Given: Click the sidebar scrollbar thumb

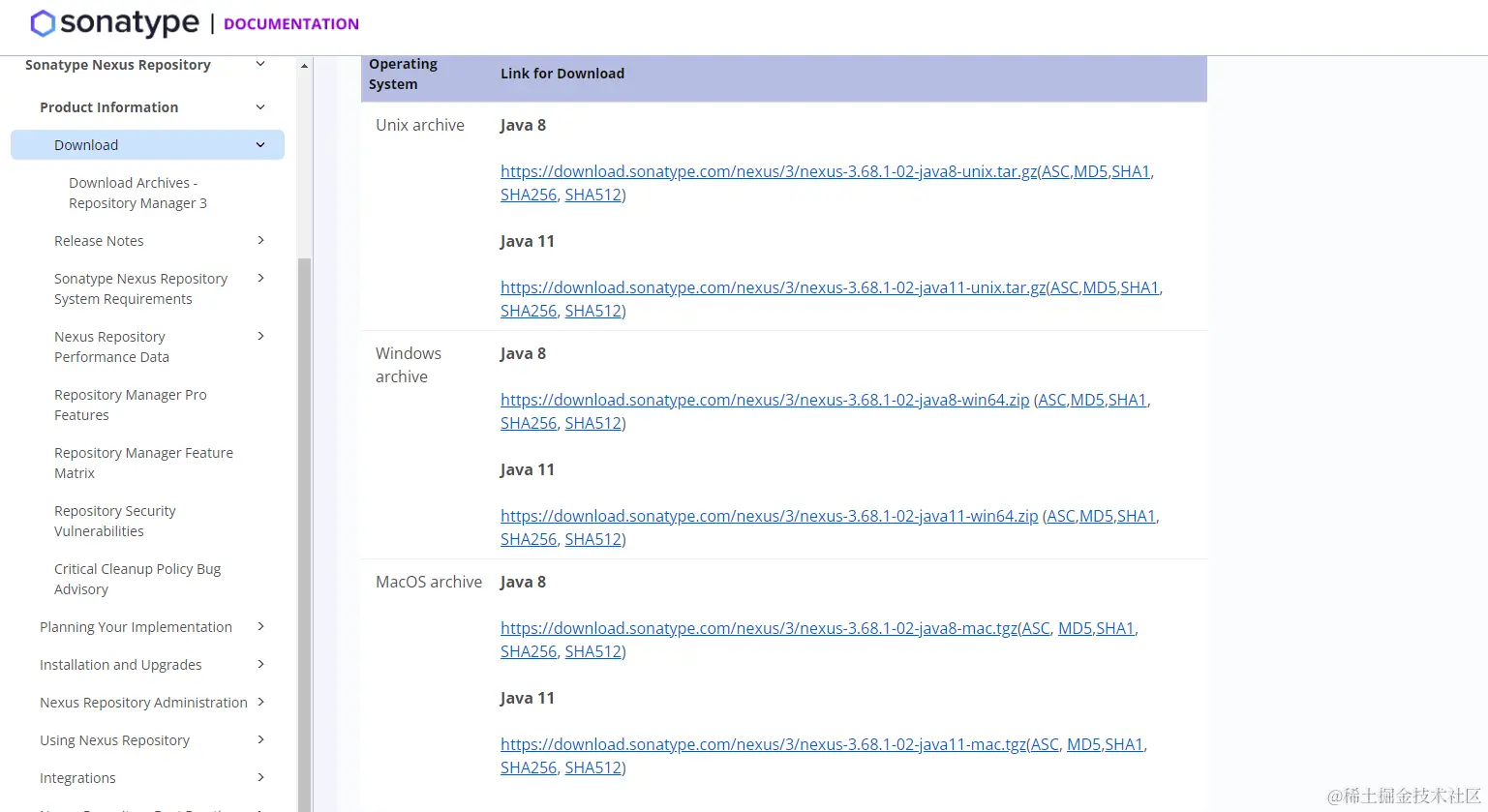Looking at the screenshot, I should 304,534.
